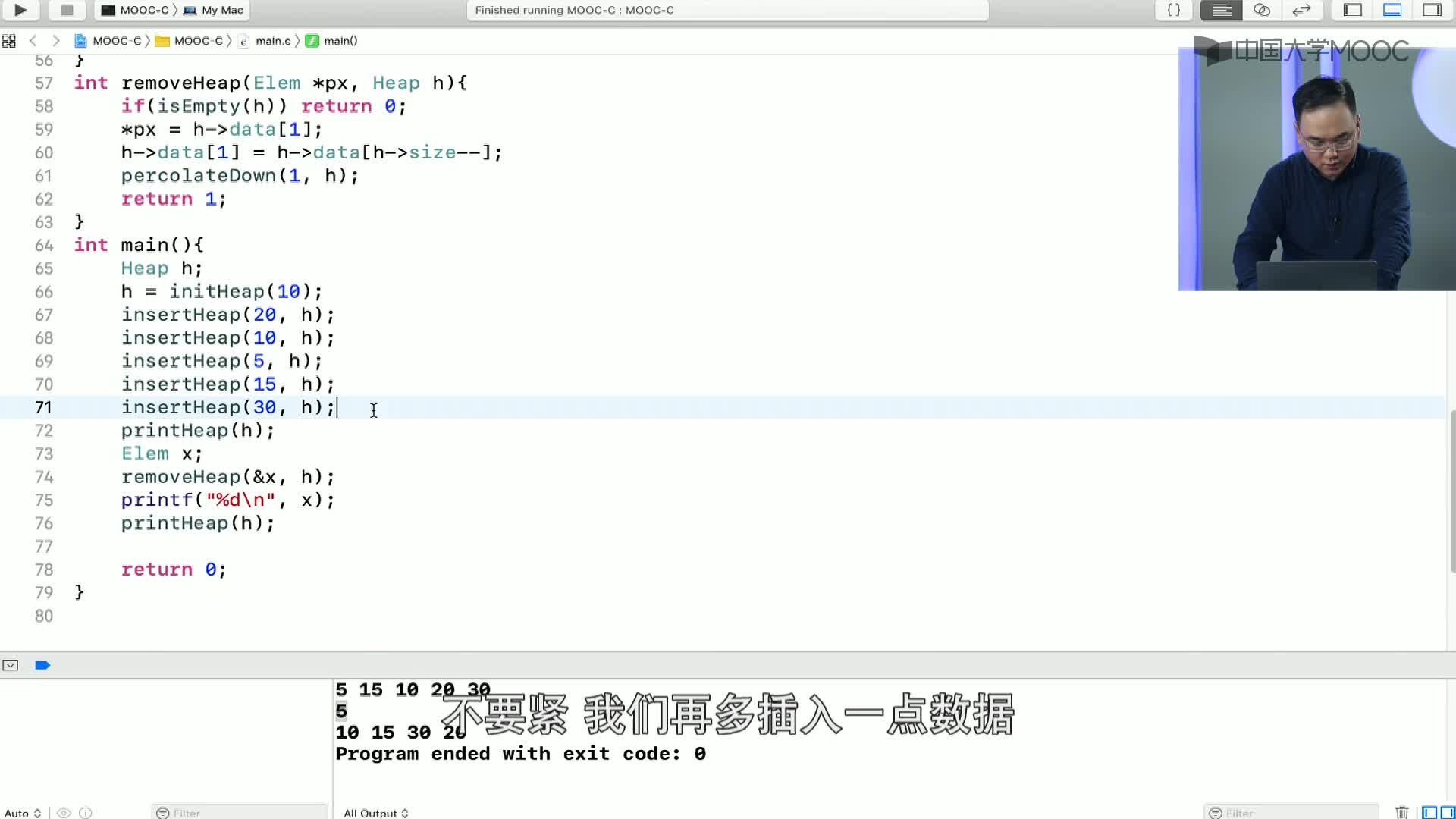
Task: Click console text 'Program ended with exit code: 0'
Action: pyautogui.click(x=520, y=754)
